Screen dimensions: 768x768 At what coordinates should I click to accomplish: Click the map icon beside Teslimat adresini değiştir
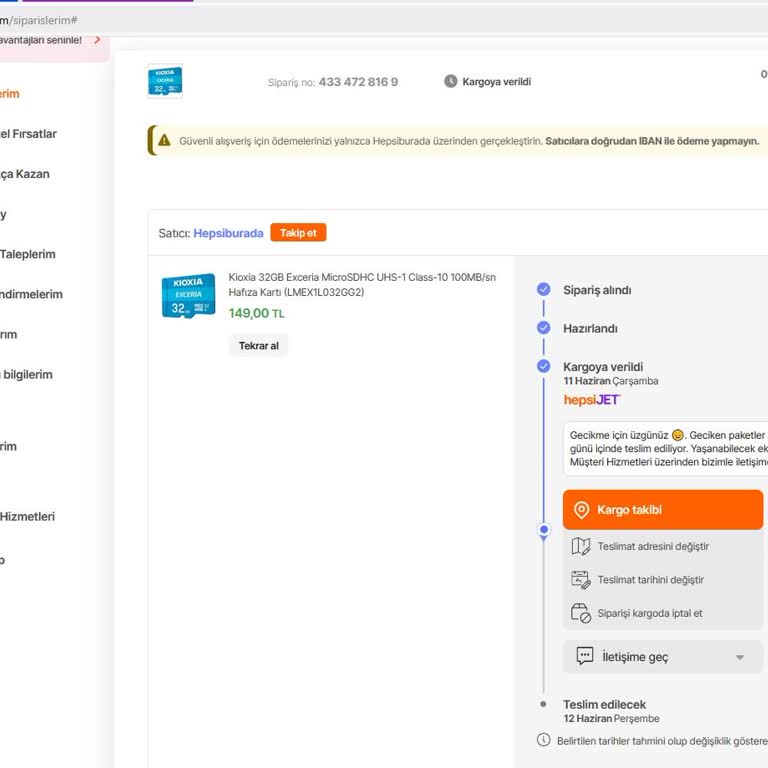[581, 546]
